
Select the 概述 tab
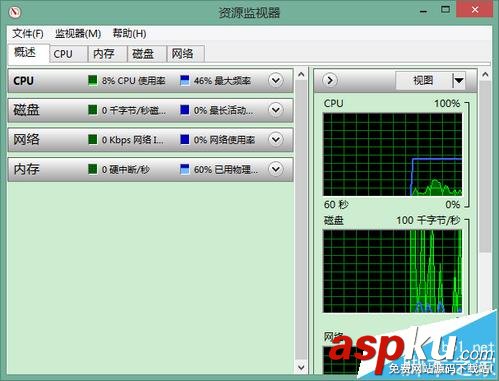(29, 52)
